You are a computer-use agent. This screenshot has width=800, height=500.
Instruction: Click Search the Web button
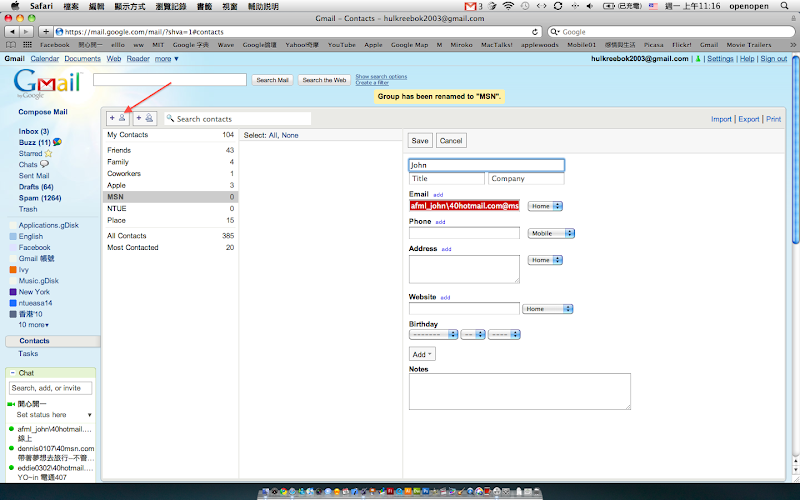tap(324, 80)
